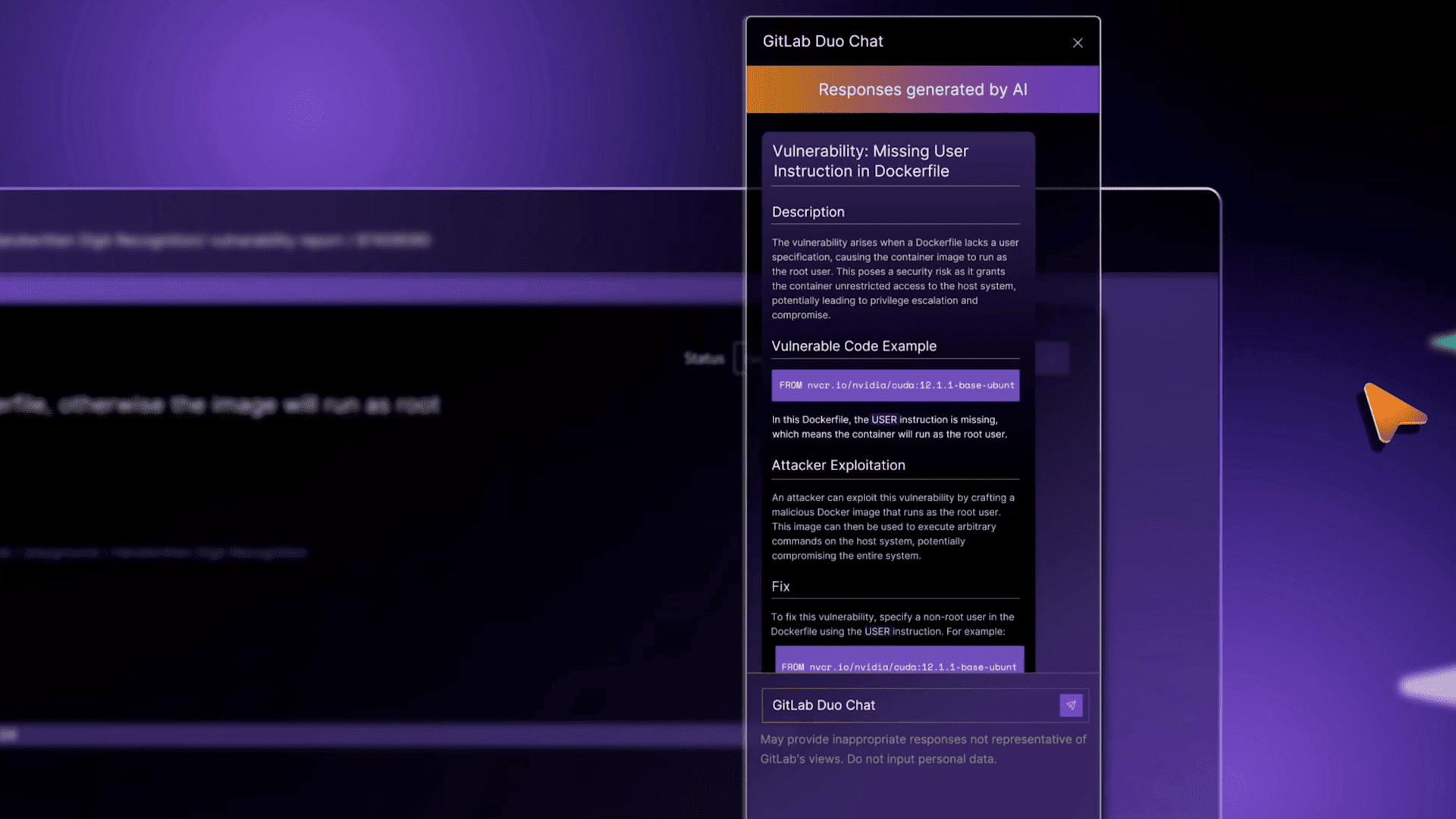
Task: Click the GitLab Duo Chat panel title
Action: (x=823, y=42)
